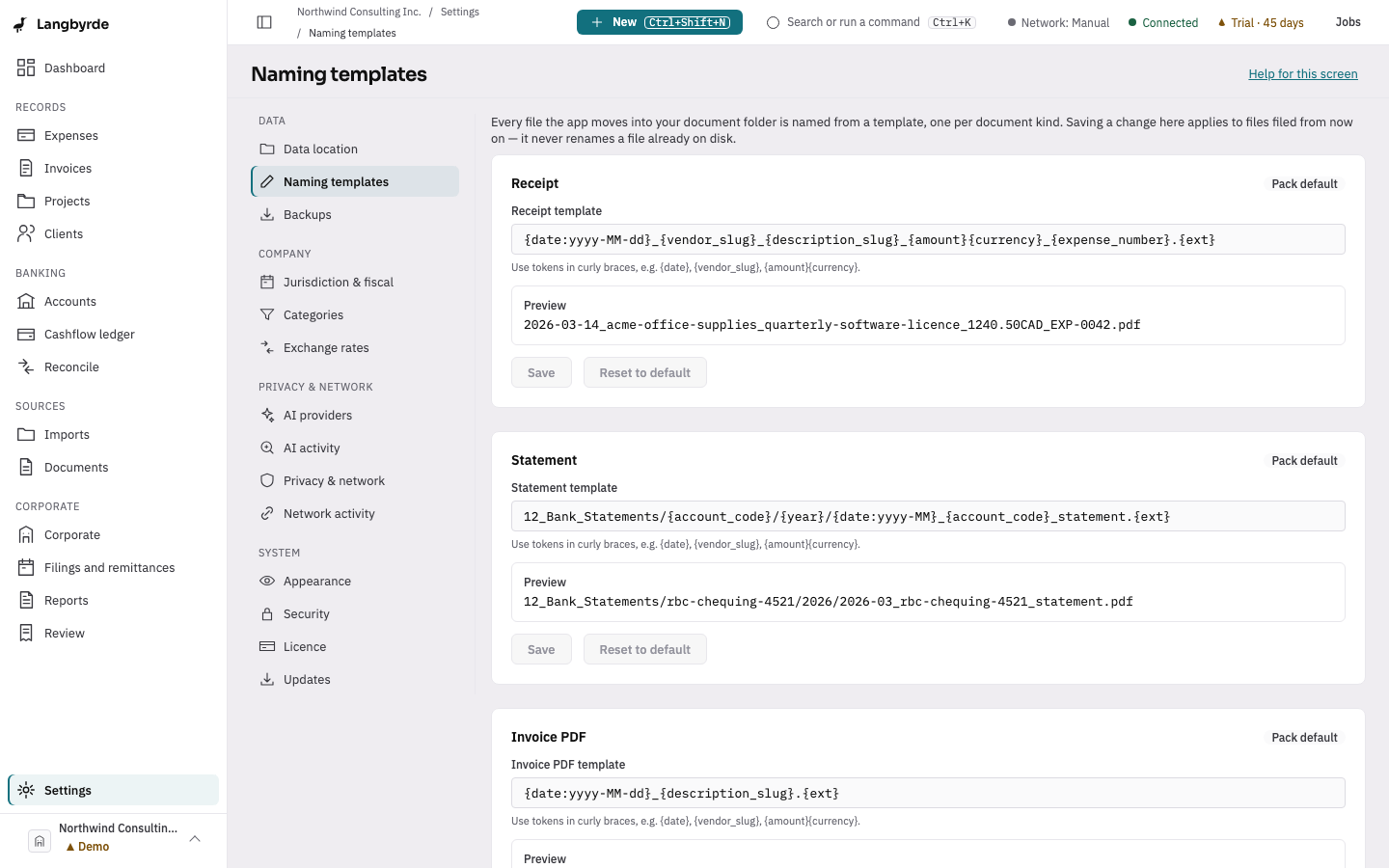Open Reports icon in sidebar
This screenshot has height=868, width=1389.
click(x=26, y=601)
